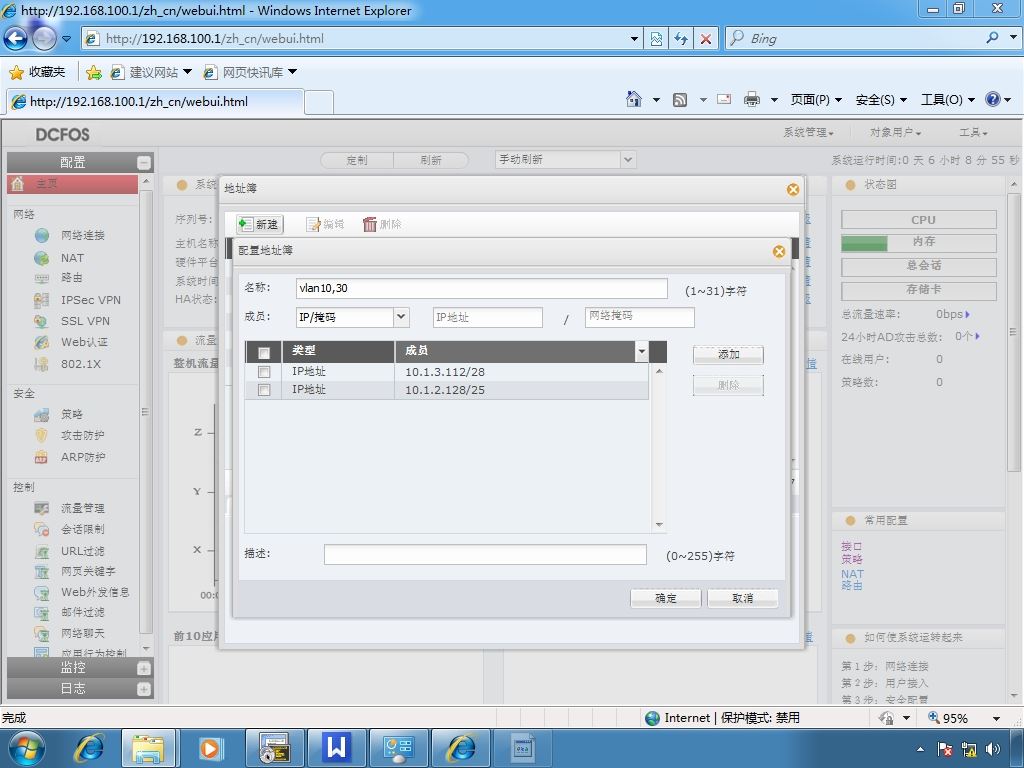Click IE refresh icon beside address bar

tap(680, 39)
